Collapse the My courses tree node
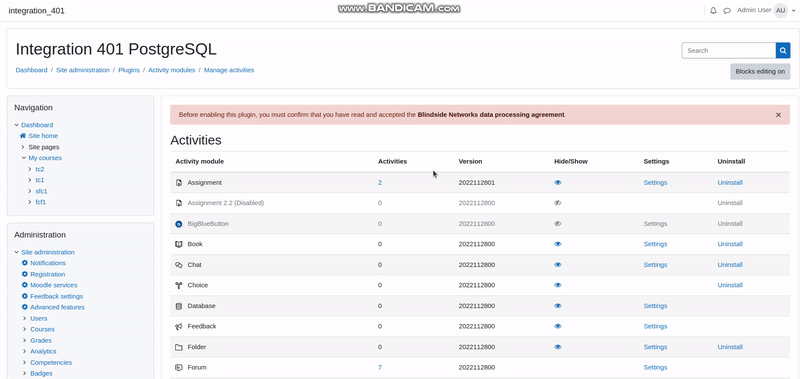 coord(23,158)
